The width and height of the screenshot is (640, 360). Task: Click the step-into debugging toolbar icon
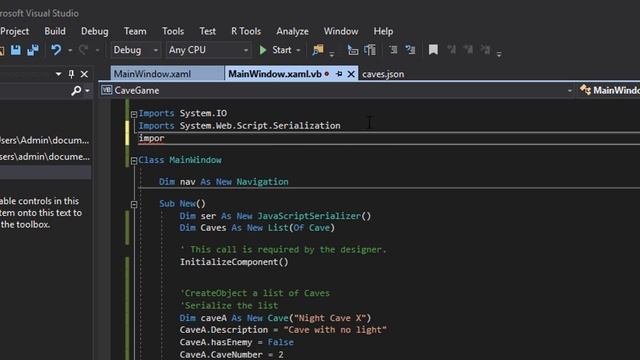353,50
